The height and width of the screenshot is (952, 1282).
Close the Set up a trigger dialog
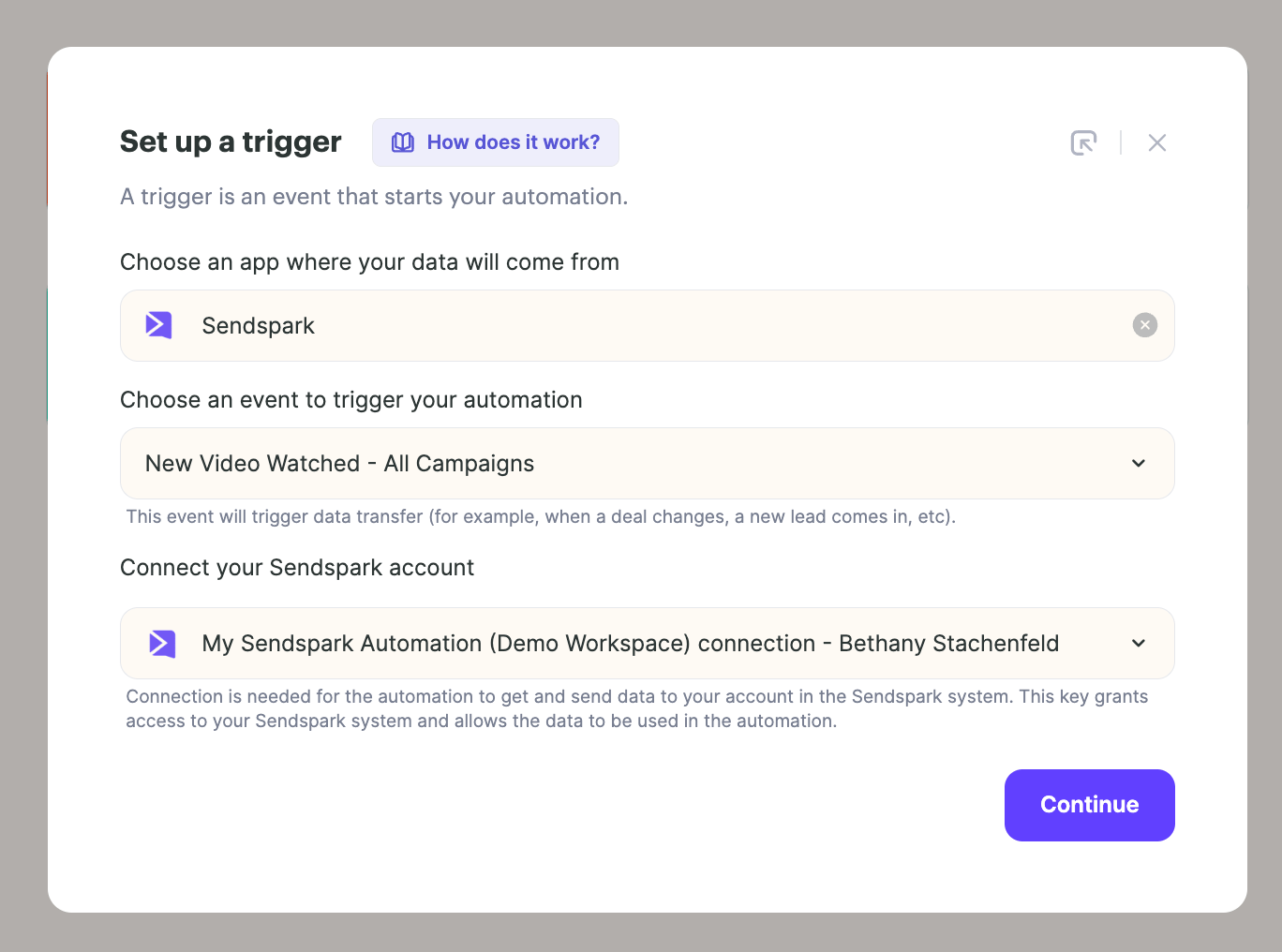(1157, 142)
